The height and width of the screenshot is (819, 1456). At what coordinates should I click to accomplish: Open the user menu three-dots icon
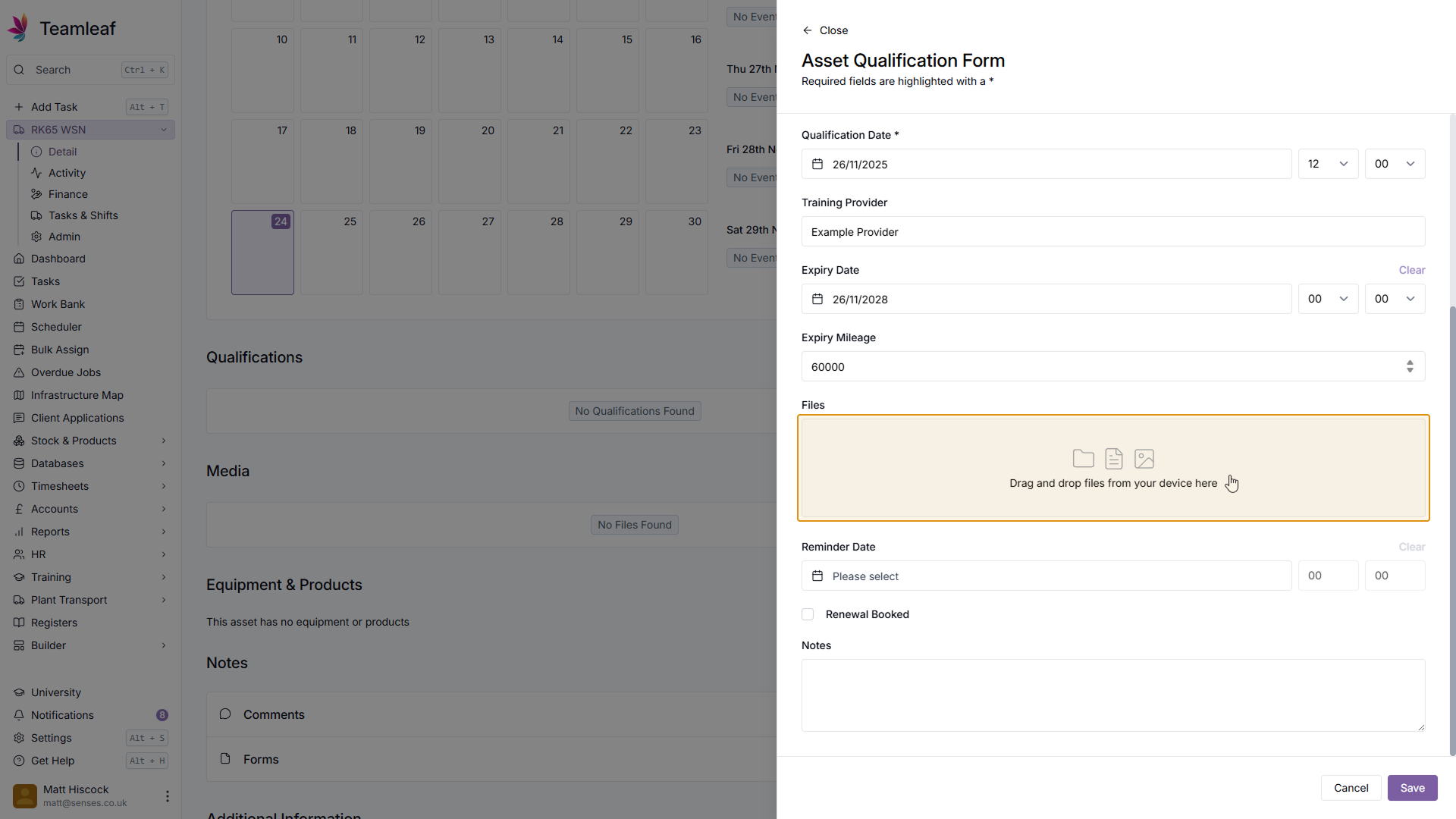pyautogui.click(x=167, y=796)
